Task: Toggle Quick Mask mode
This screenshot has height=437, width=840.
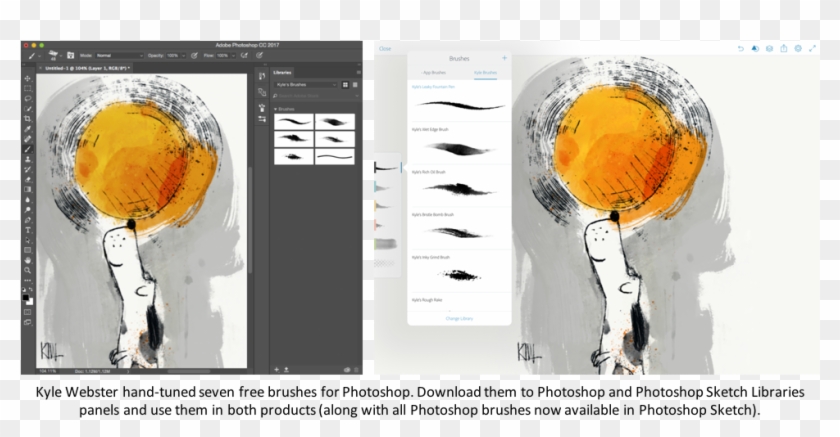Action: point(27,312)
